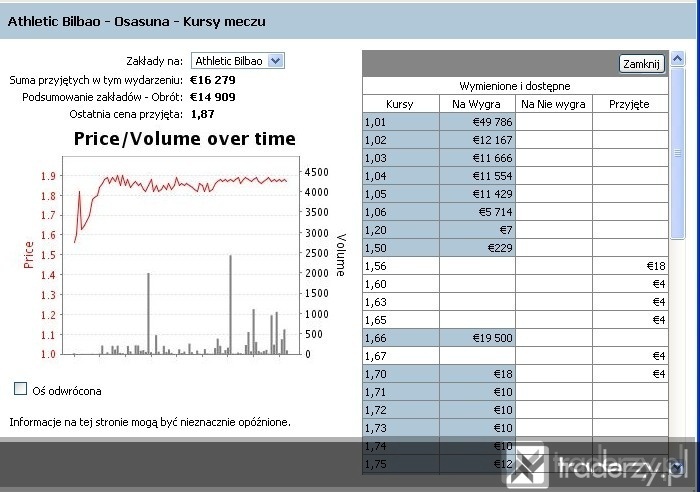700x492 pixels.
Task: Click the €229 amount cell
Action: [477, 248]
